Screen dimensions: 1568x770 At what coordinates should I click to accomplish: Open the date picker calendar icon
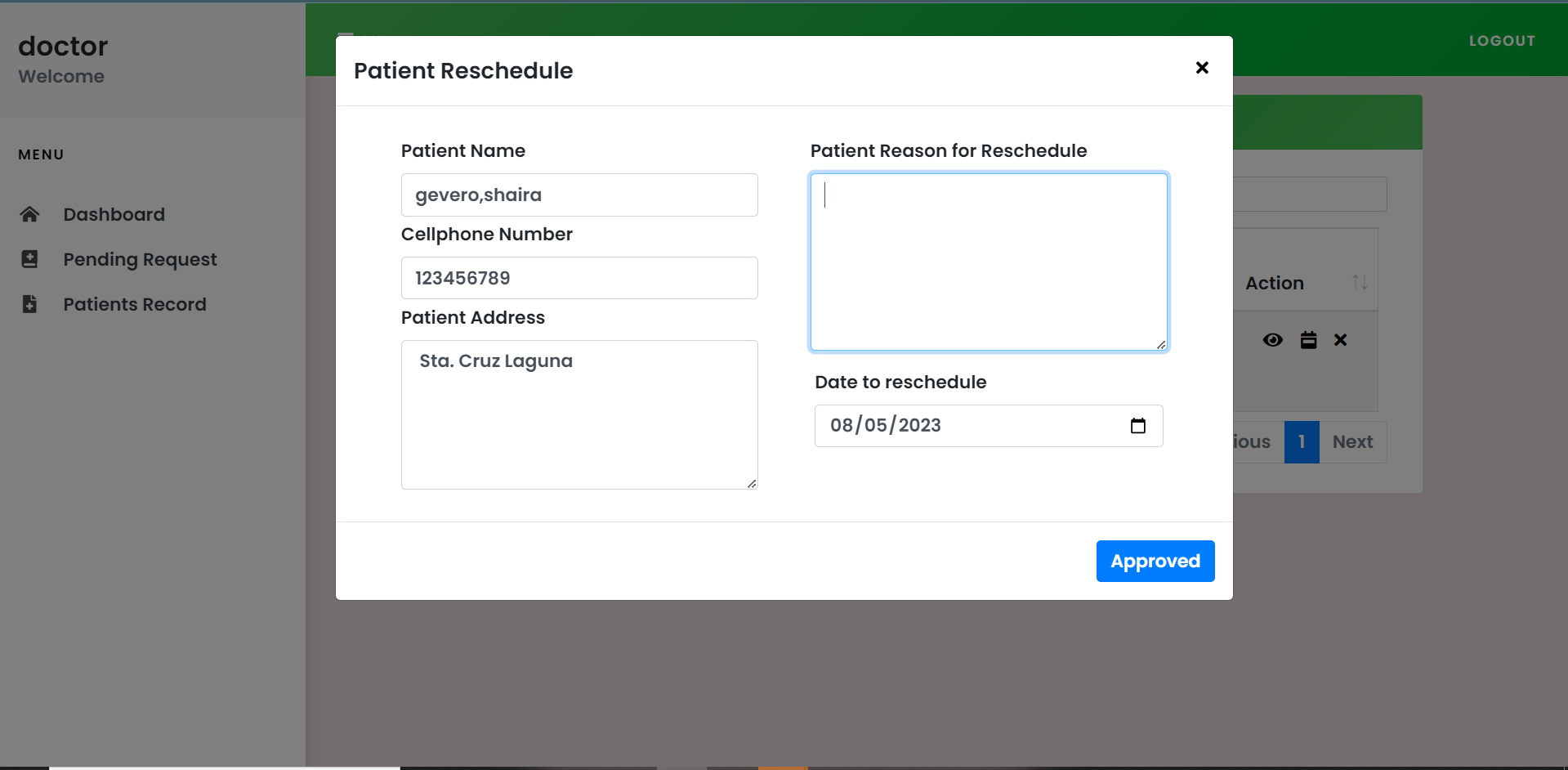coord(1137,426)
